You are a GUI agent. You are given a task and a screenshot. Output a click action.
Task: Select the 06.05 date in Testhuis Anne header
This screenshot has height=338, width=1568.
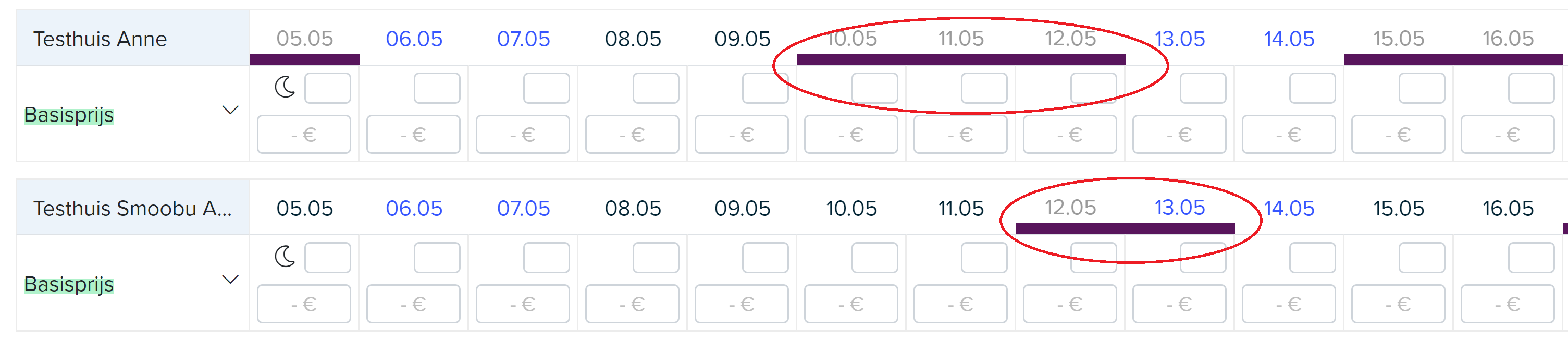click(414, 39)
